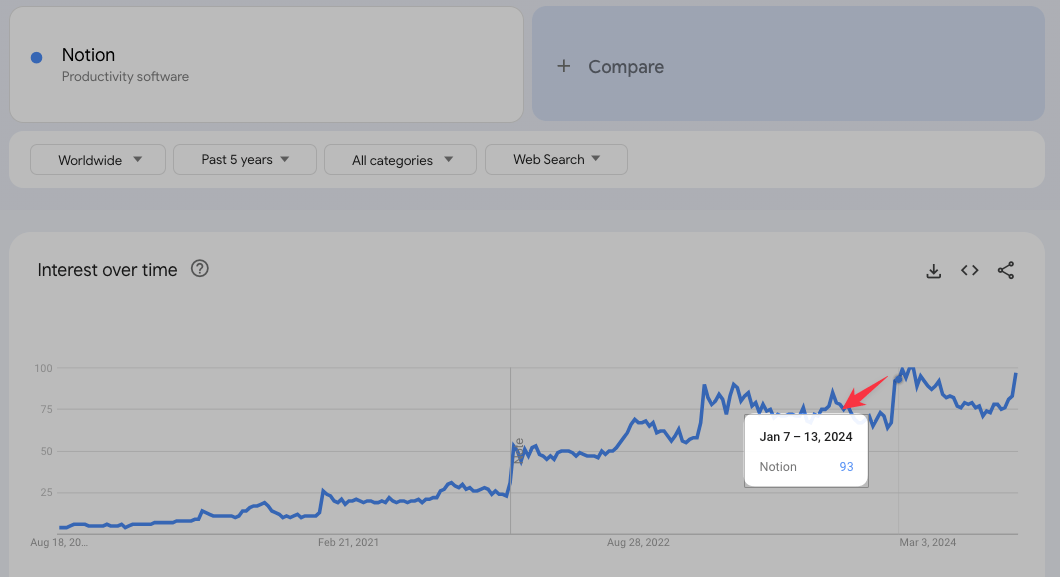Click the plus icon in the Compare box
The width and height of the screenshot is (1060, 577).
tap(563, 66)
